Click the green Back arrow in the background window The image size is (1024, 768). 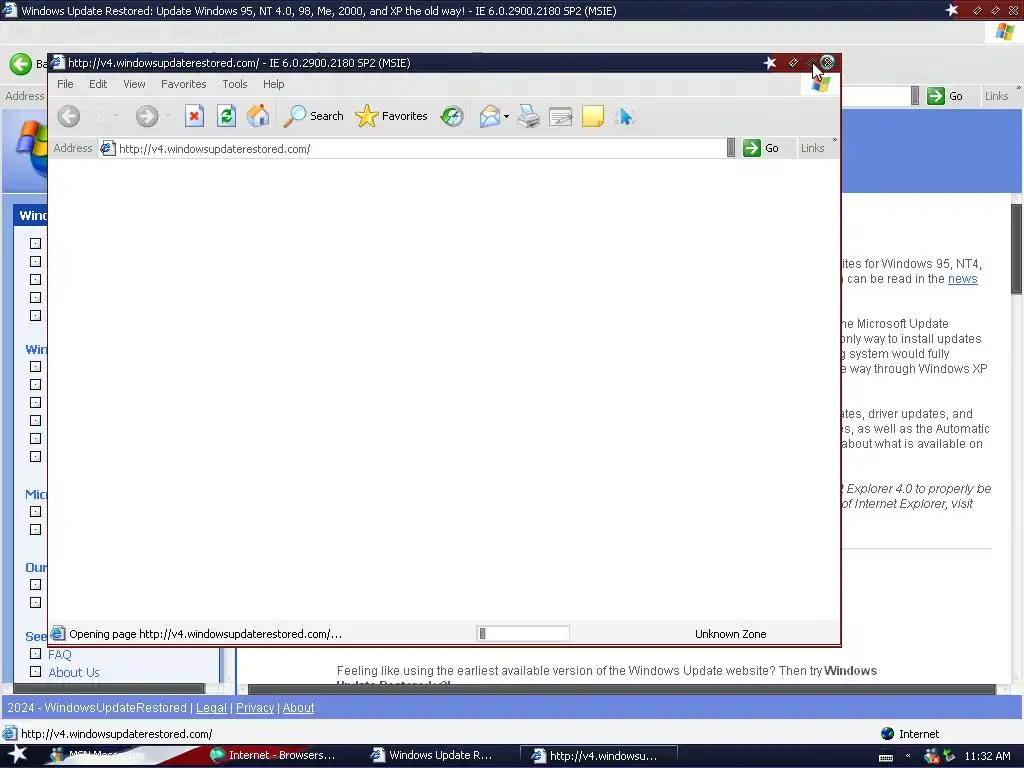(x=20, y=63)
